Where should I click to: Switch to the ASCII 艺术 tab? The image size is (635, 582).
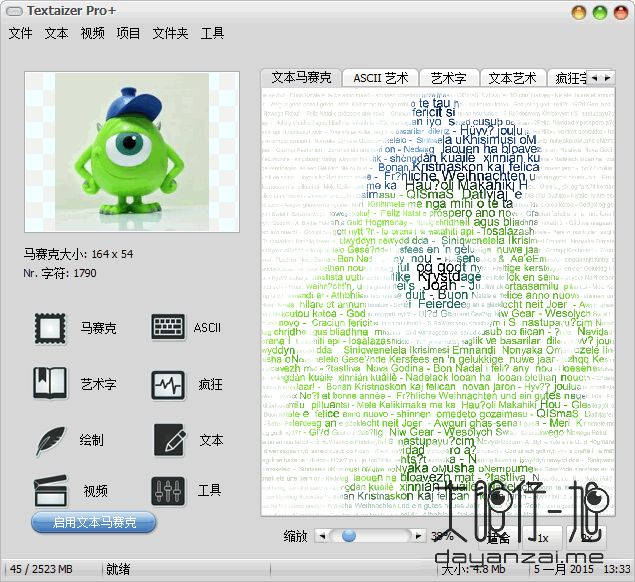380,78
